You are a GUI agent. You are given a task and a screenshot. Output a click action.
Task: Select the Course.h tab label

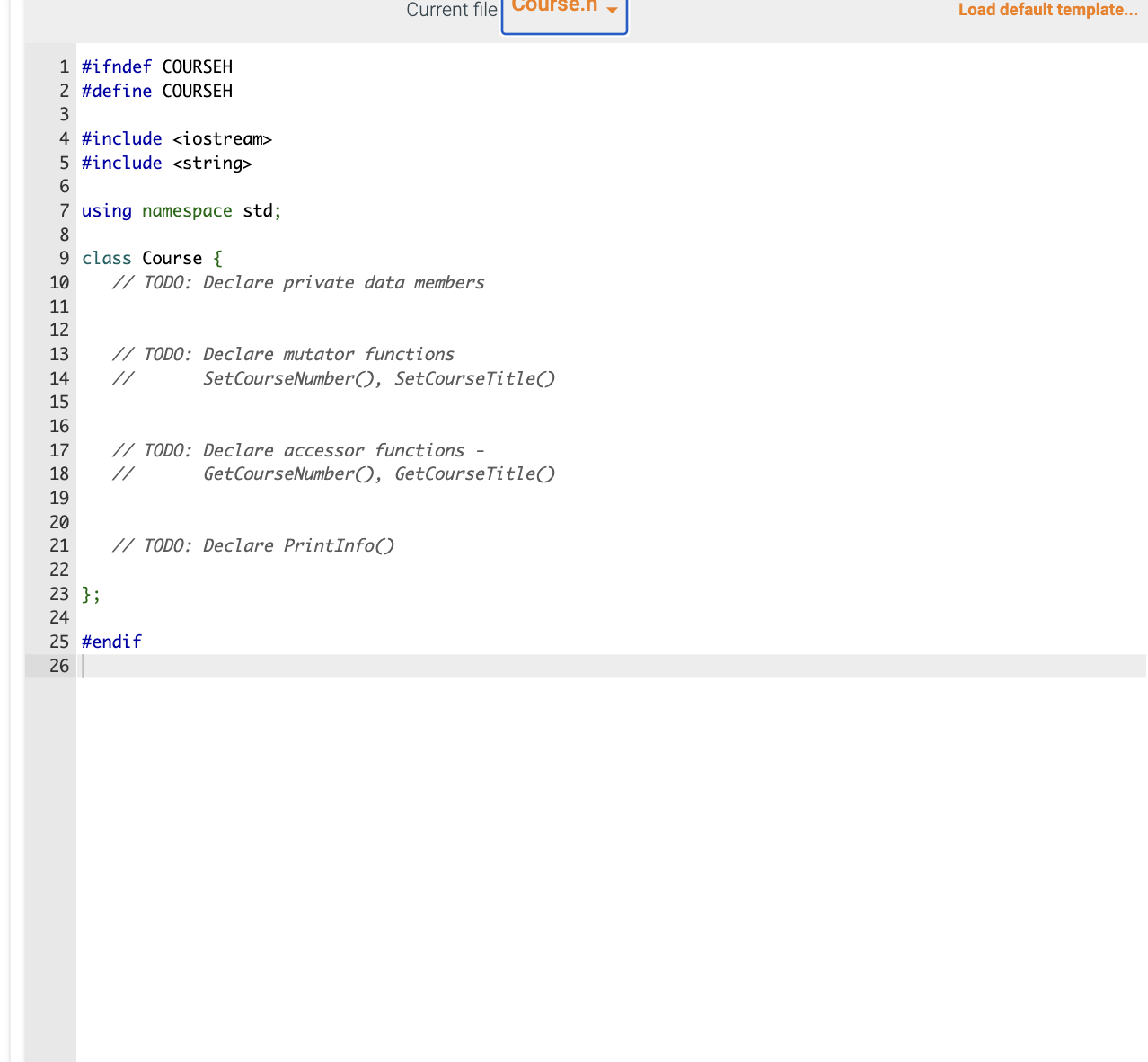[x=554, y=5]
